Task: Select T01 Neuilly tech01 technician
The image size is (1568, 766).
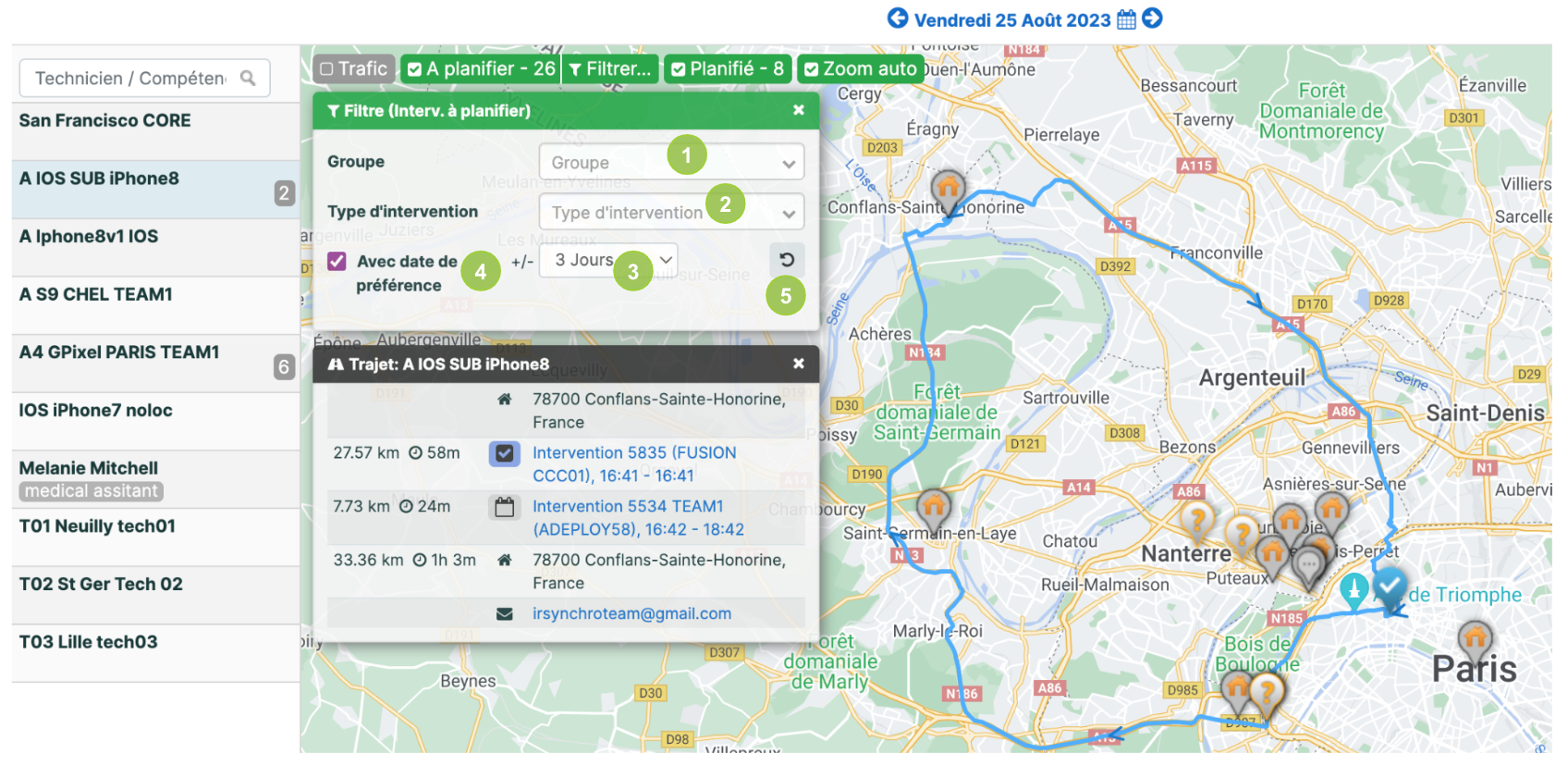Action: 155,537
